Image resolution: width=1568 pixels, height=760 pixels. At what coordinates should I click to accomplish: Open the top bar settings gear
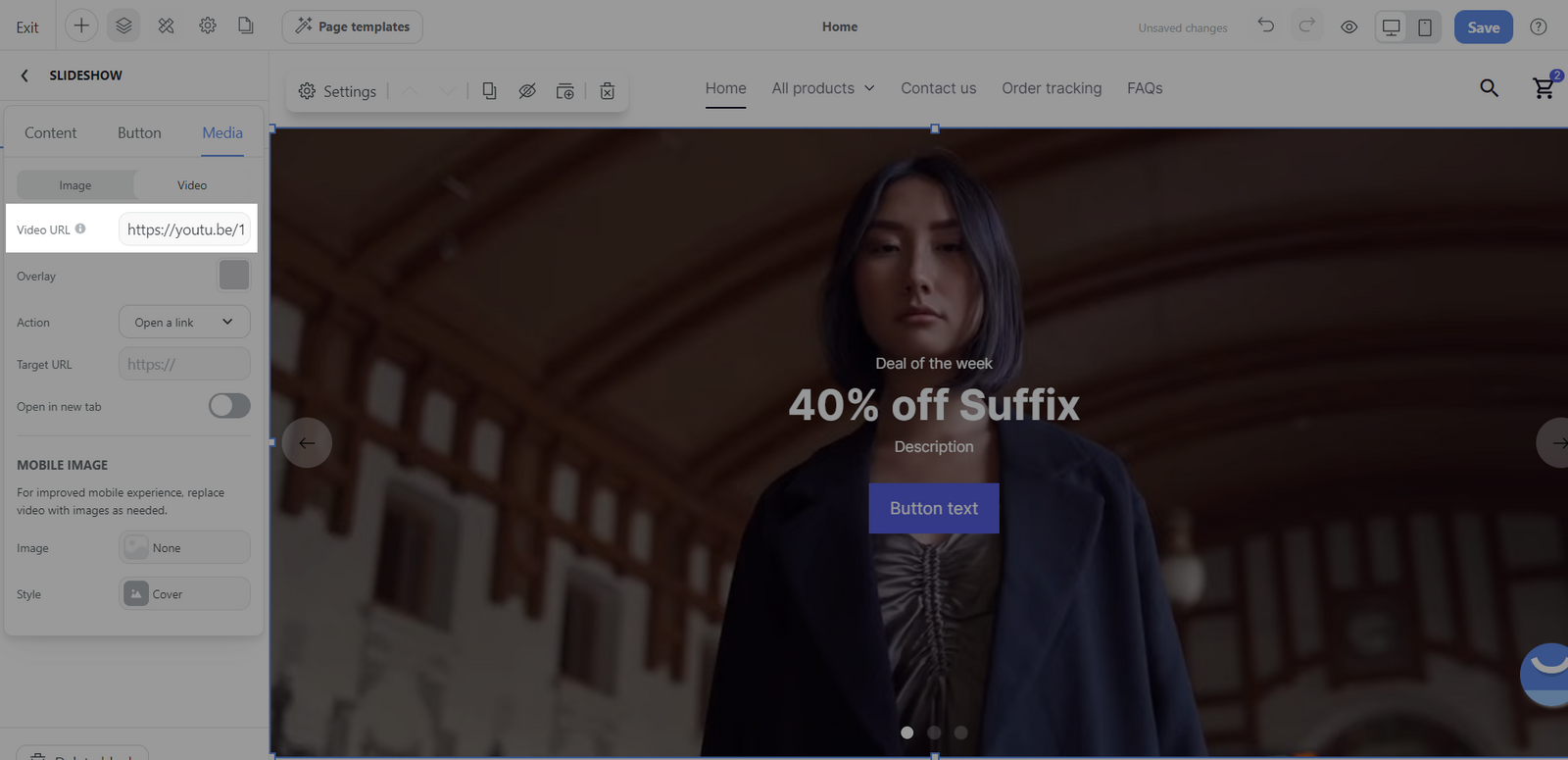point(208,26)
